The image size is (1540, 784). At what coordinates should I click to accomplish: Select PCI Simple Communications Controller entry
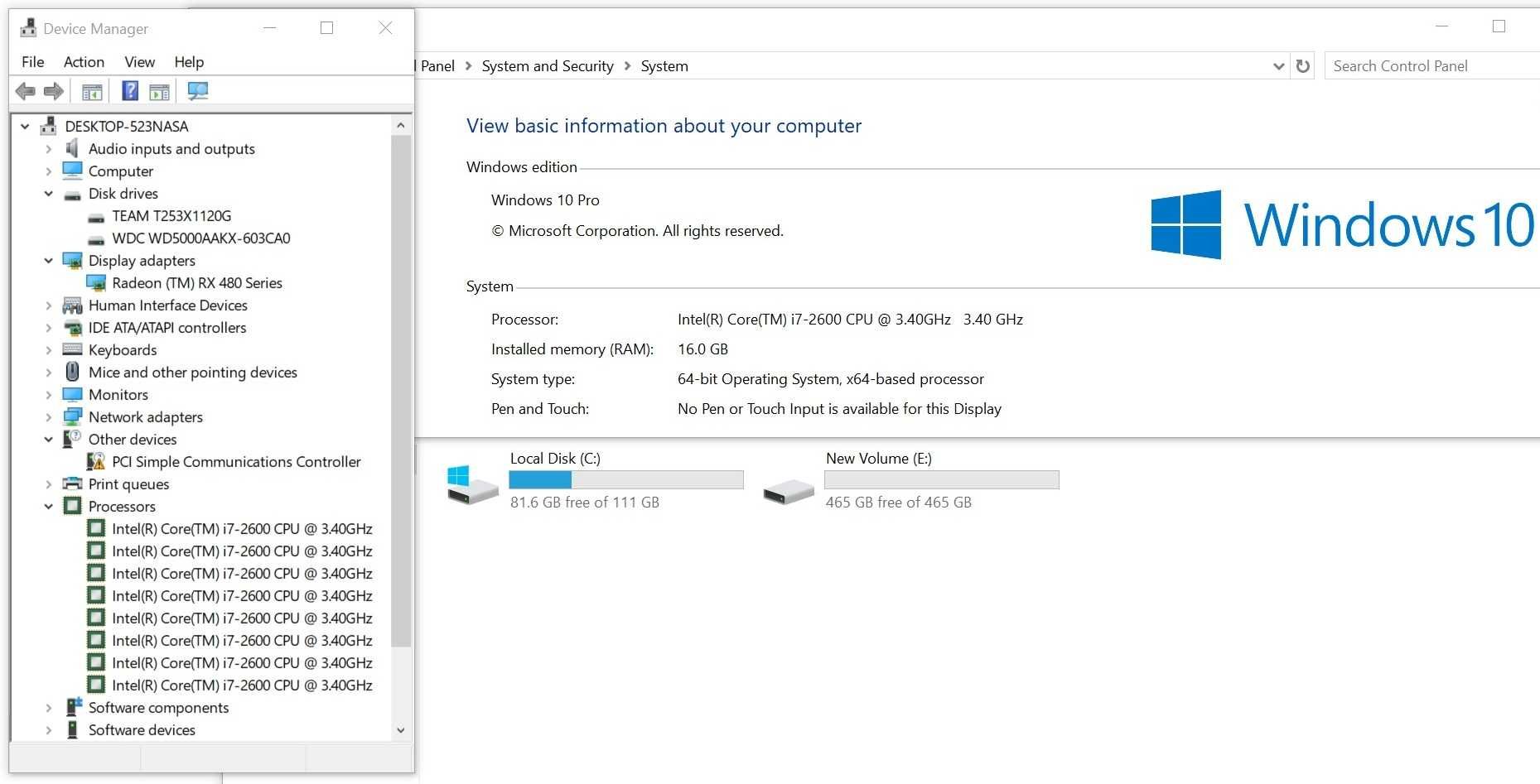[236, 462]
